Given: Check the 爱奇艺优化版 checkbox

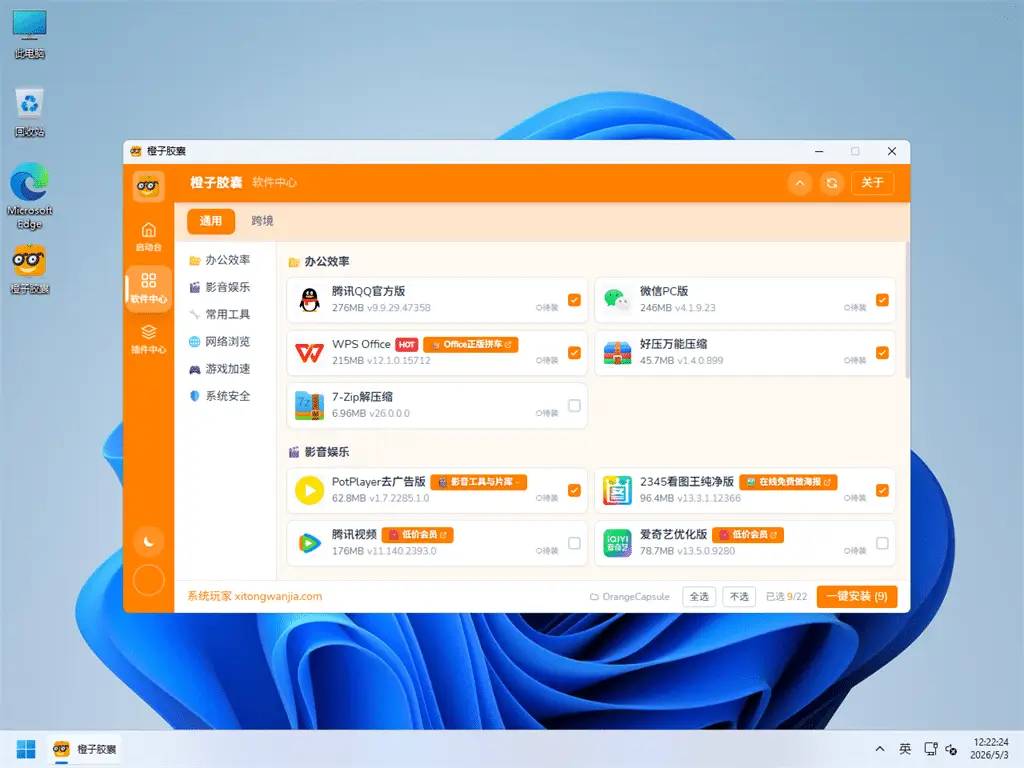Looking at the screenshot, I should click(882, 543).
